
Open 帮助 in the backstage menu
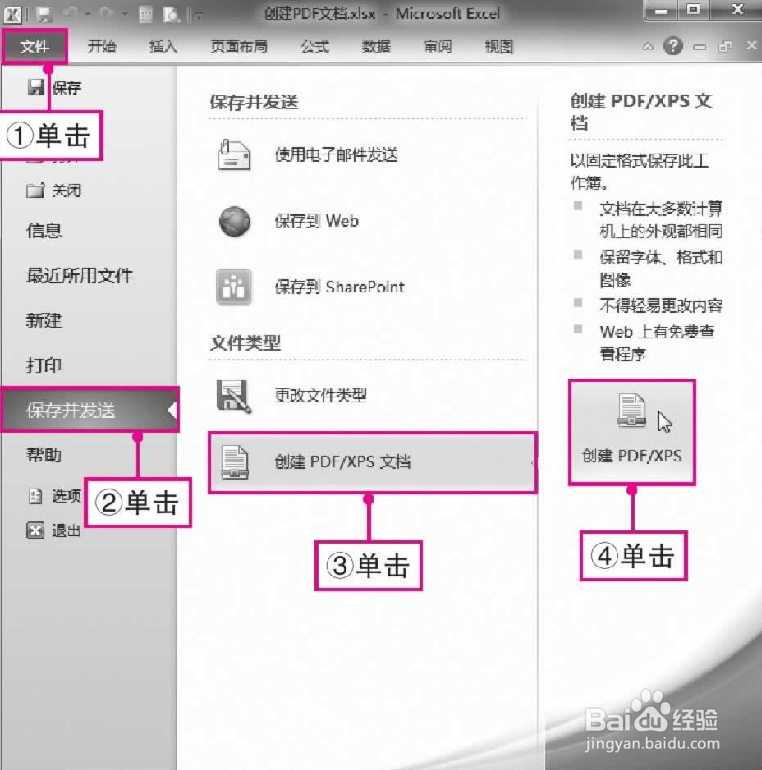[x=44, y=455]
